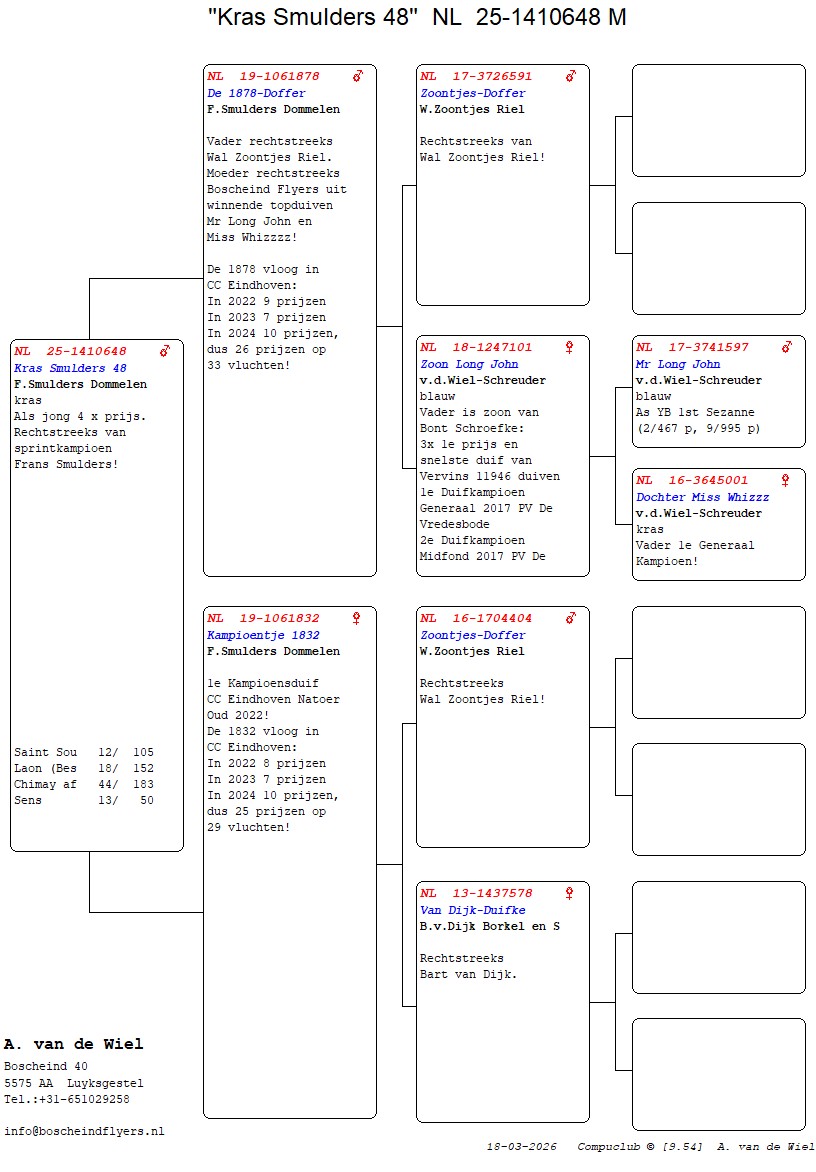Click the female symbol in the Van Dijk-Duifke box

(570, 893)
